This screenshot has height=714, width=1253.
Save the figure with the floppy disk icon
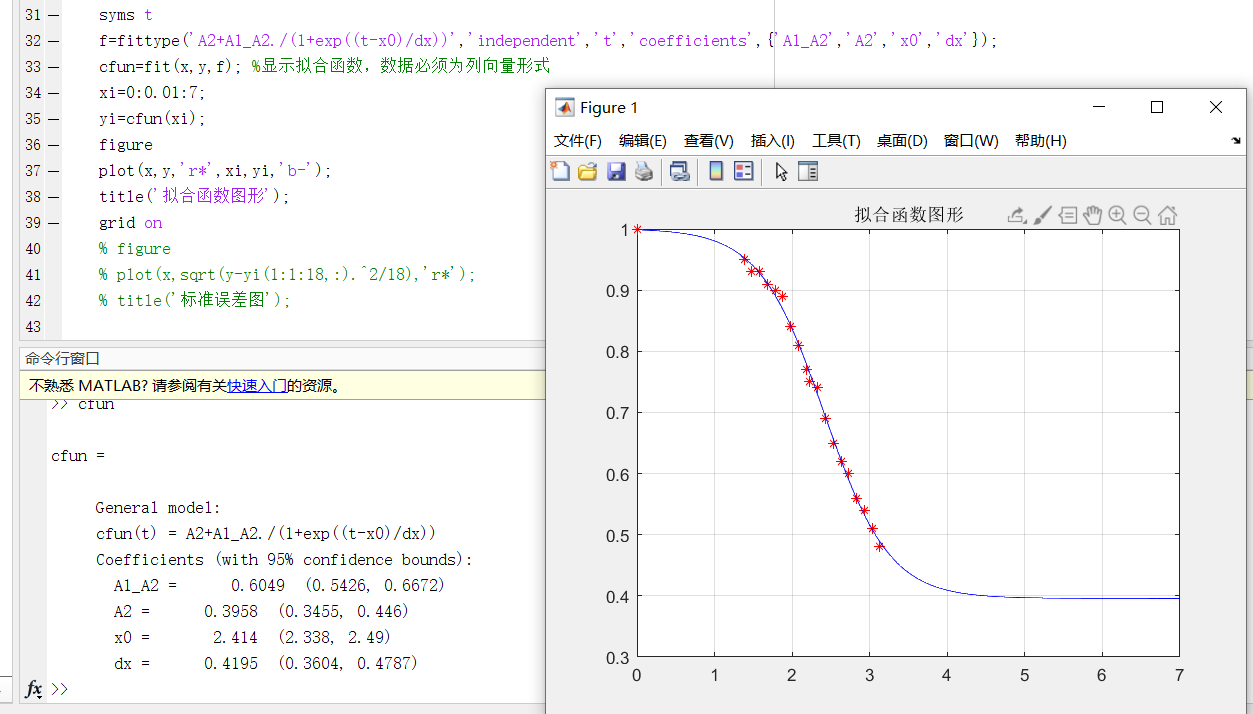616,171
